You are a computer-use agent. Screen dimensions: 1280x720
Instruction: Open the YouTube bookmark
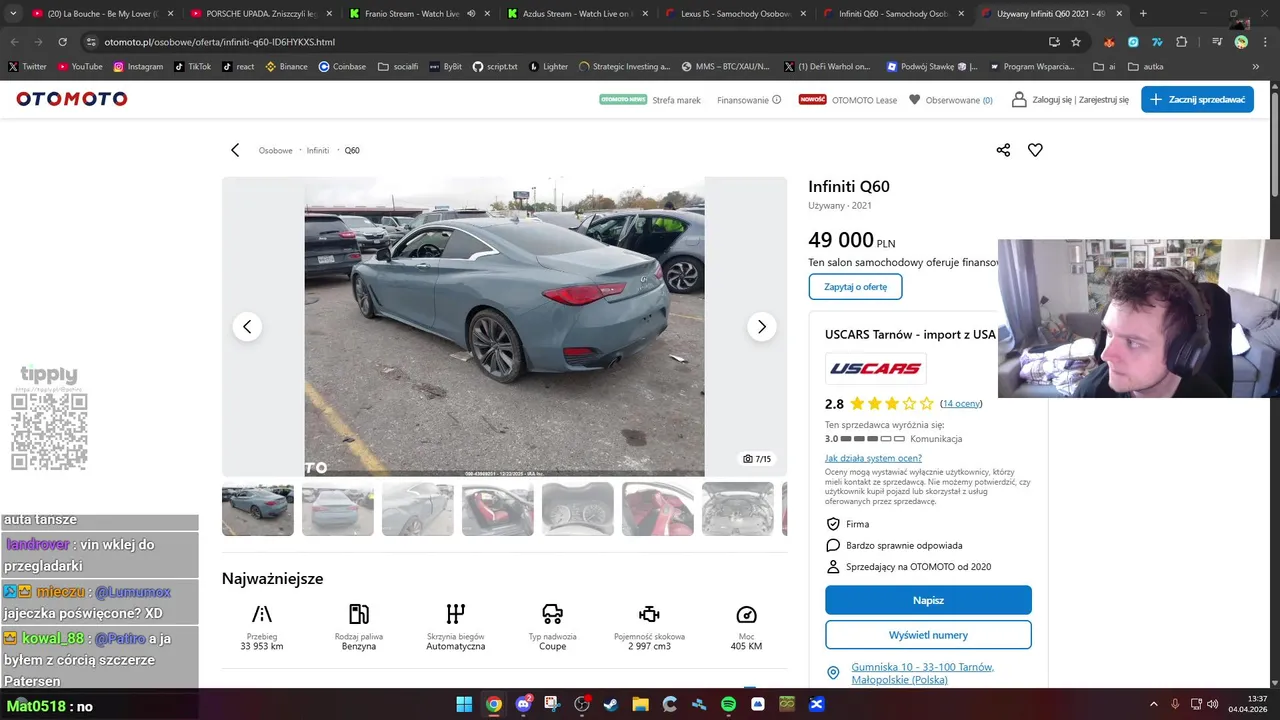80,67
